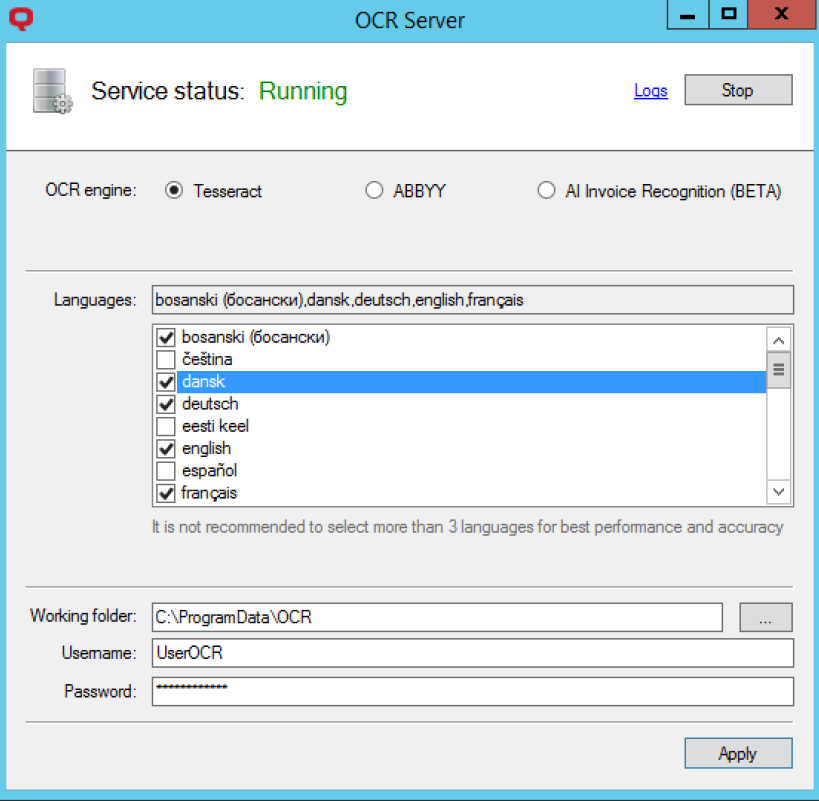
Task: Uncheck the bosanski language
Action: pyautogui.click(x=167, y=337)
